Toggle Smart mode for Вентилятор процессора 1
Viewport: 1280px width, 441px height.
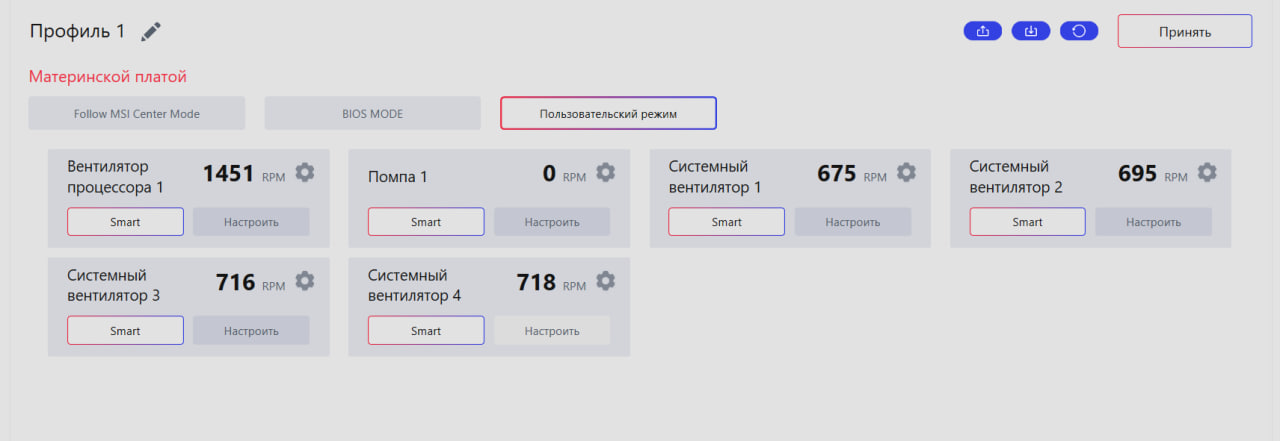[126, 222]
